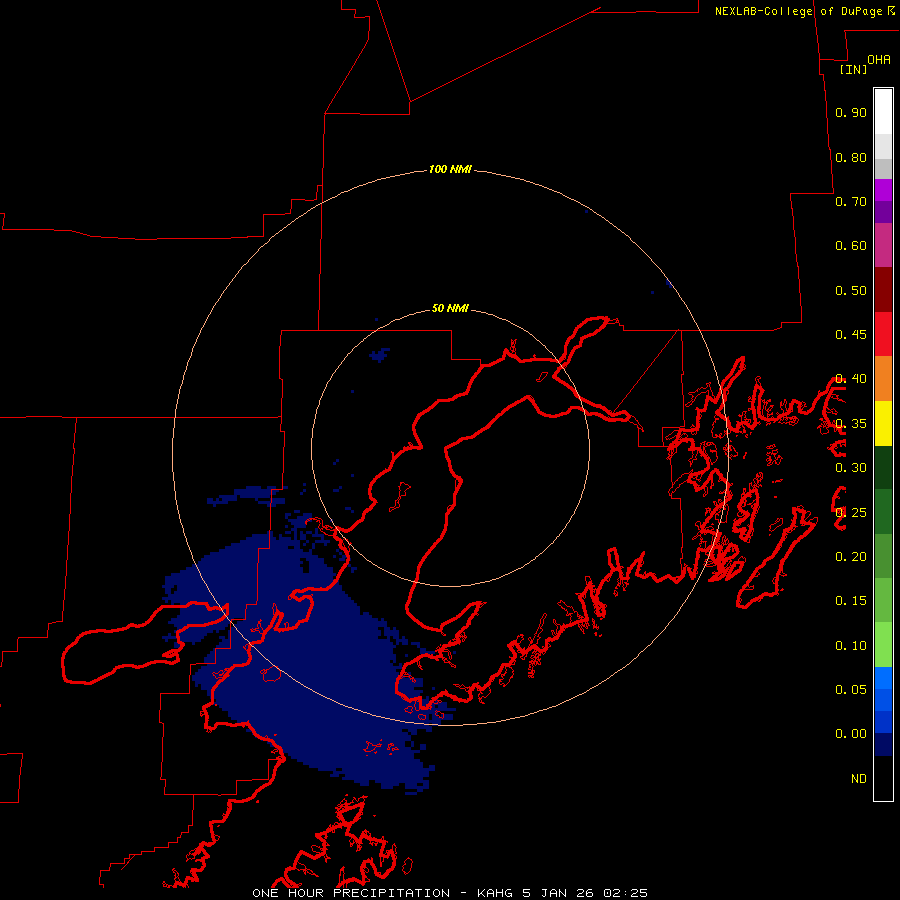Click the 02:25 timestamp in caption
Viewport: 900px width, 900px height.
pos(625,893)
